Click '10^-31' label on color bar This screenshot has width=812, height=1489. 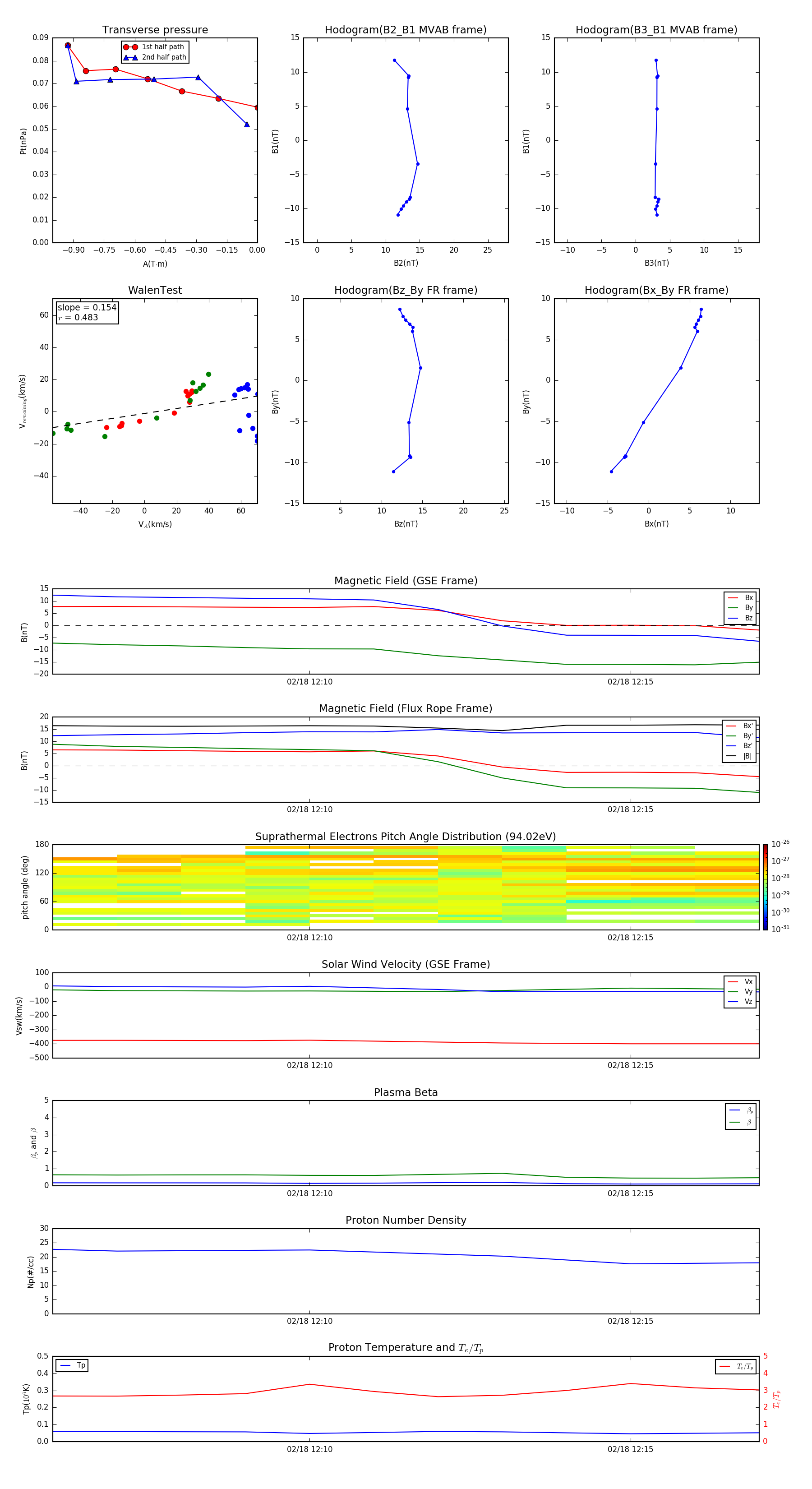pyautogui.click(x=780, y=929)
